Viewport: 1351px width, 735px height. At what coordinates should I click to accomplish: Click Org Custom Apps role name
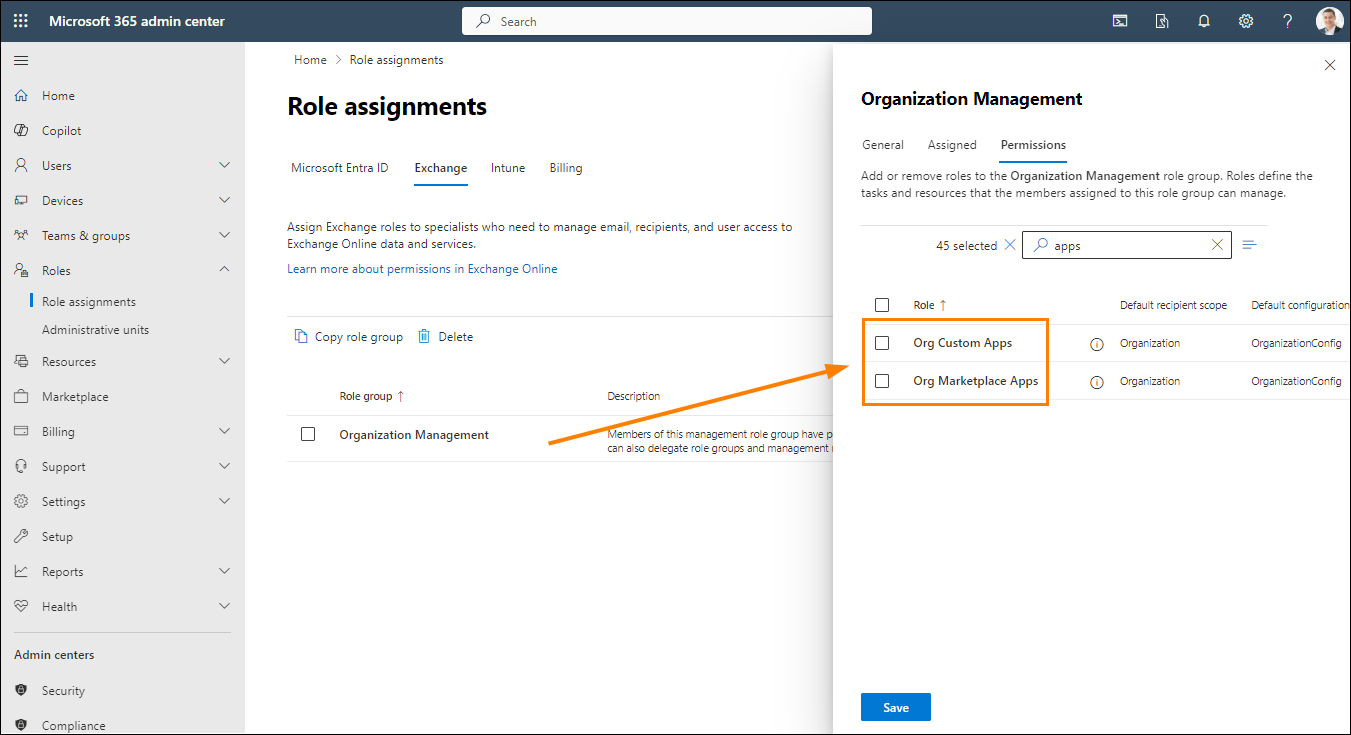coord(962,343)
